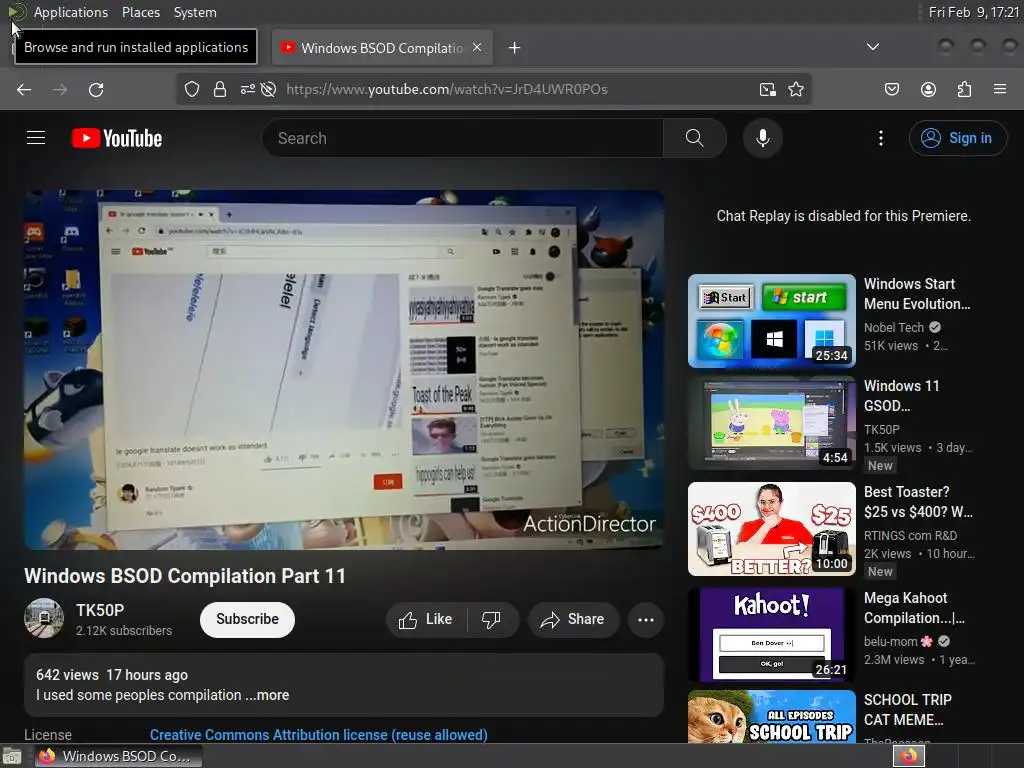The height and width of the screenshot is (768, 1024).
Task: Switch to Windows BSOD taskbar window button
Action: 118,756
